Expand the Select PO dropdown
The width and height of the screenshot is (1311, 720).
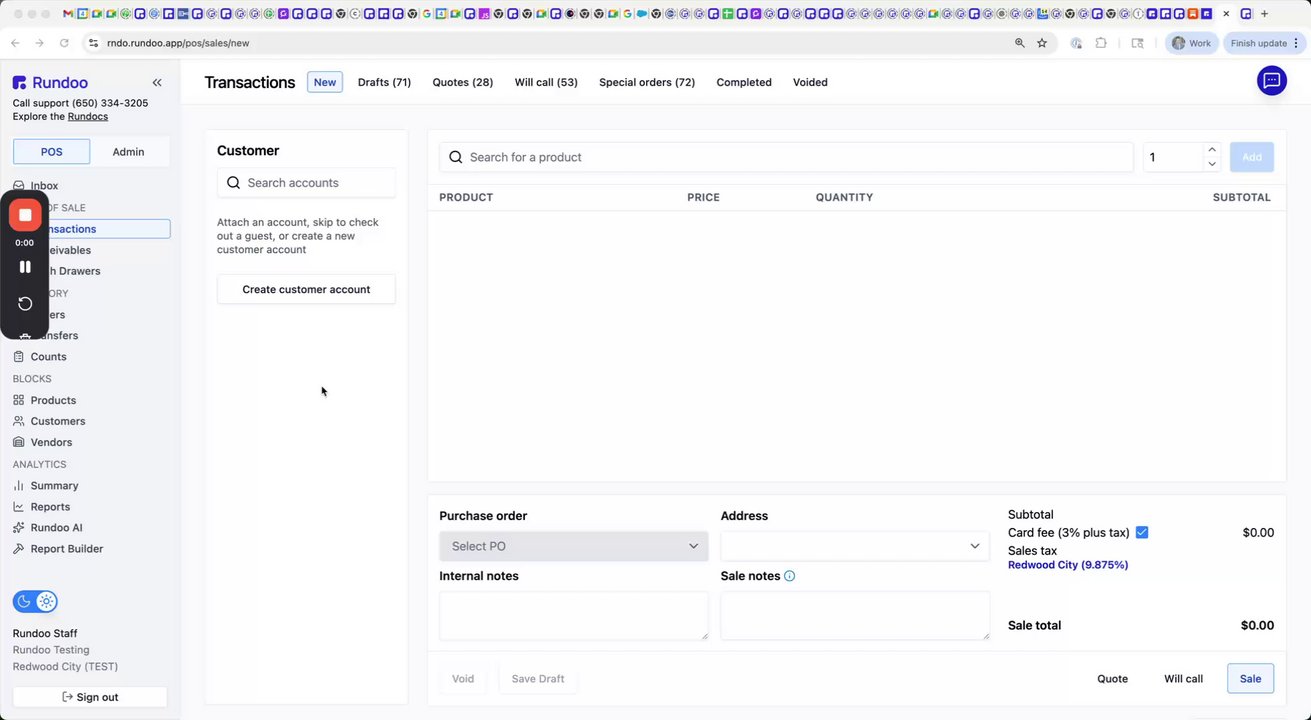[573, 546]
